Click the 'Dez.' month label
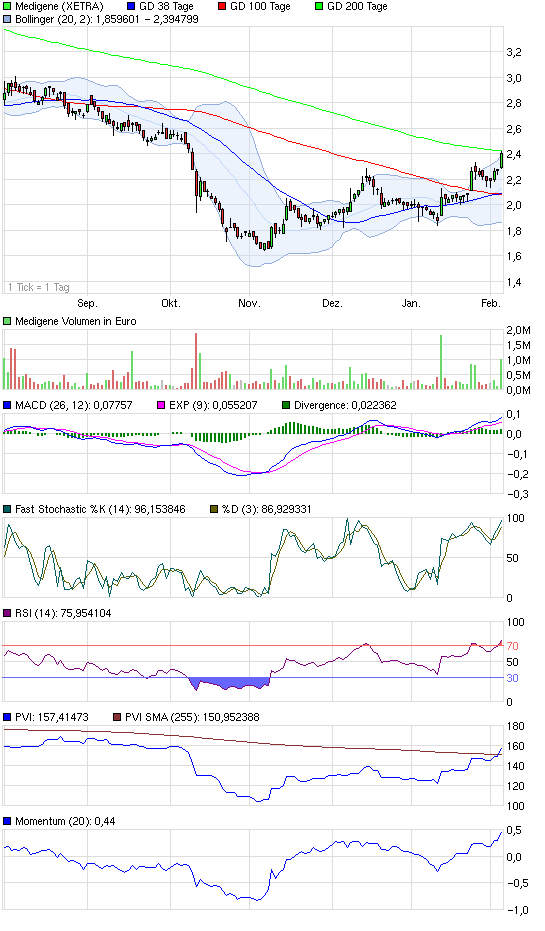 coord(332,303)
